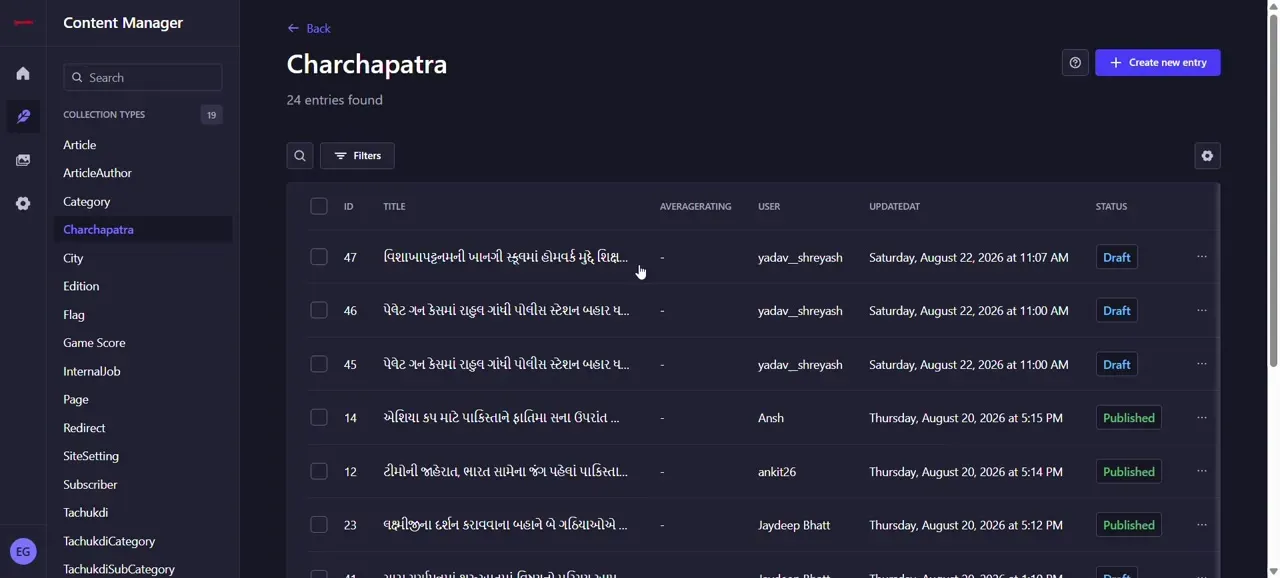Select the checkbox for entry ID 14

point(319,418)
